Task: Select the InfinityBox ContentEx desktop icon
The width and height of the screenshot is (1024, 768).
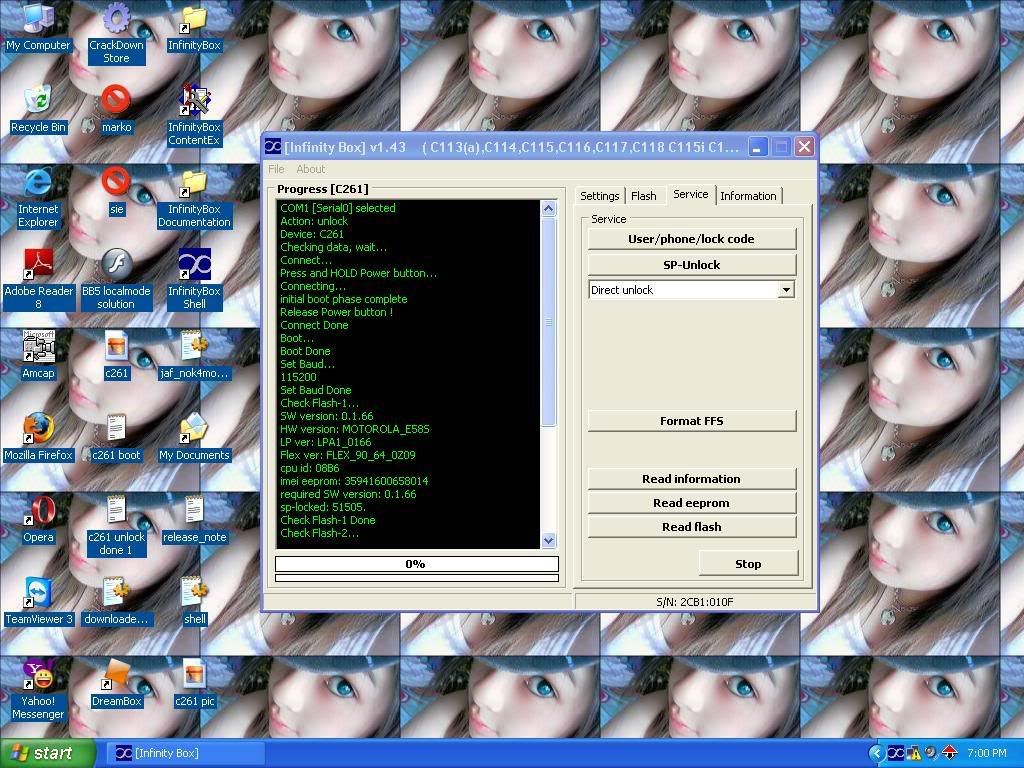Action: pyautogui.click(x=194, y=115)
